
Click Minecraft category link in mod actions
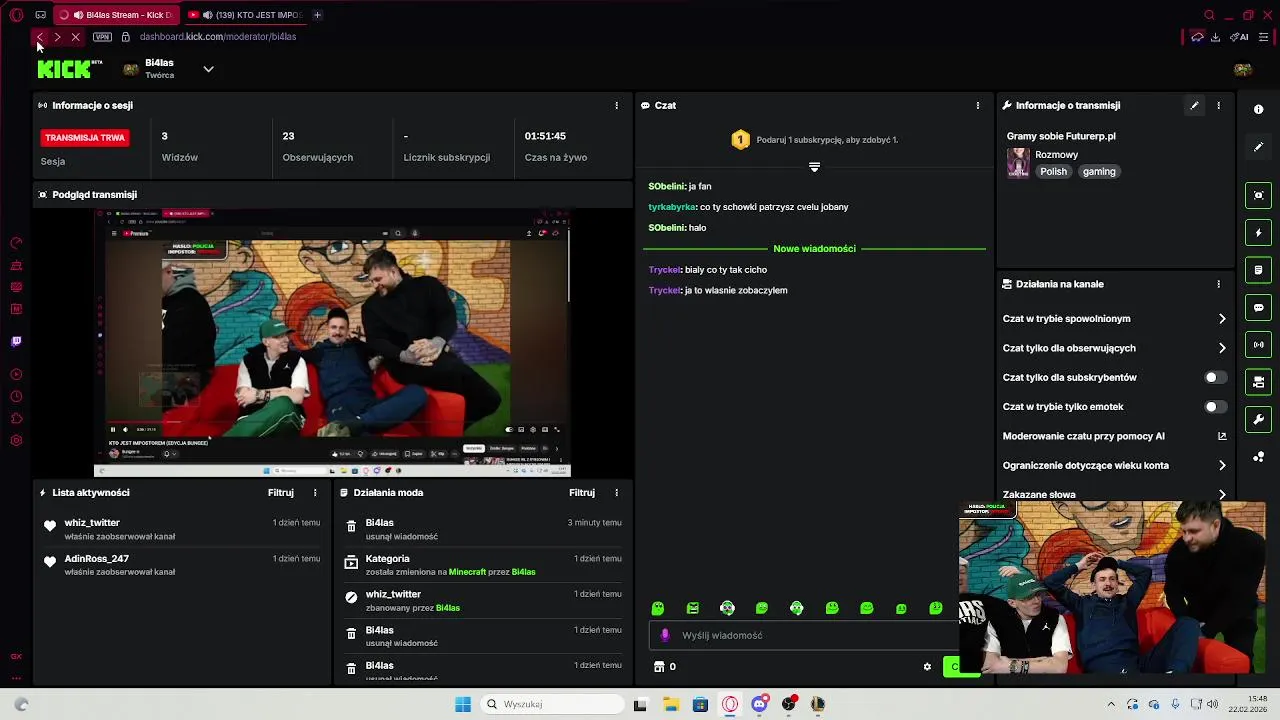click(467, 572)
